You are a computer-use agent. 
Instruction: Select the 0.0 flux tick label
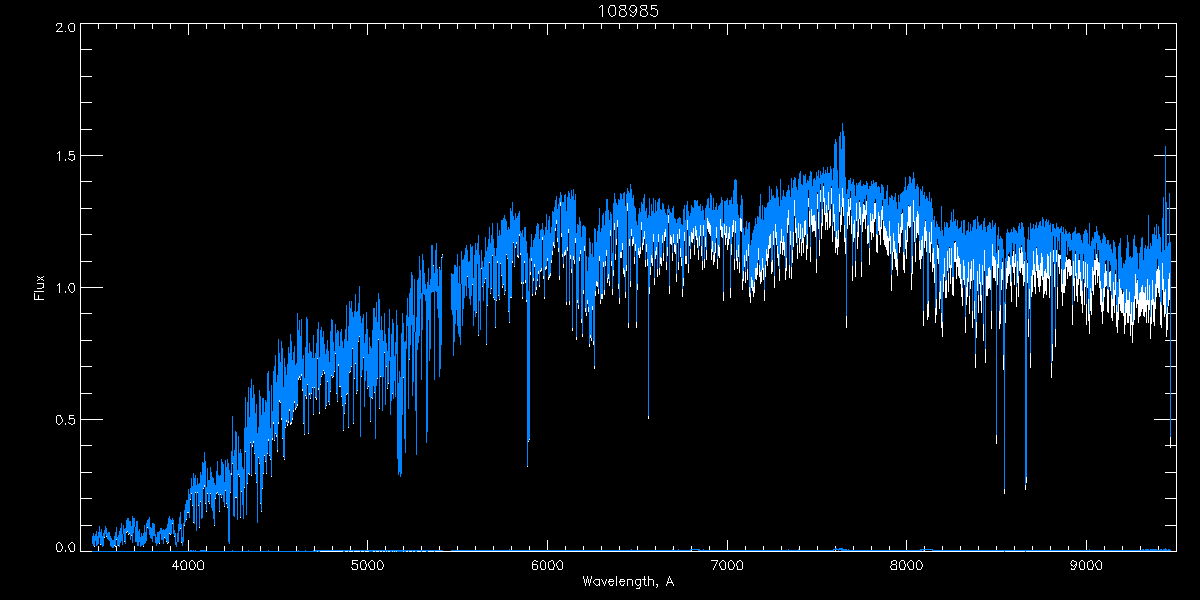tap(65, 548)
